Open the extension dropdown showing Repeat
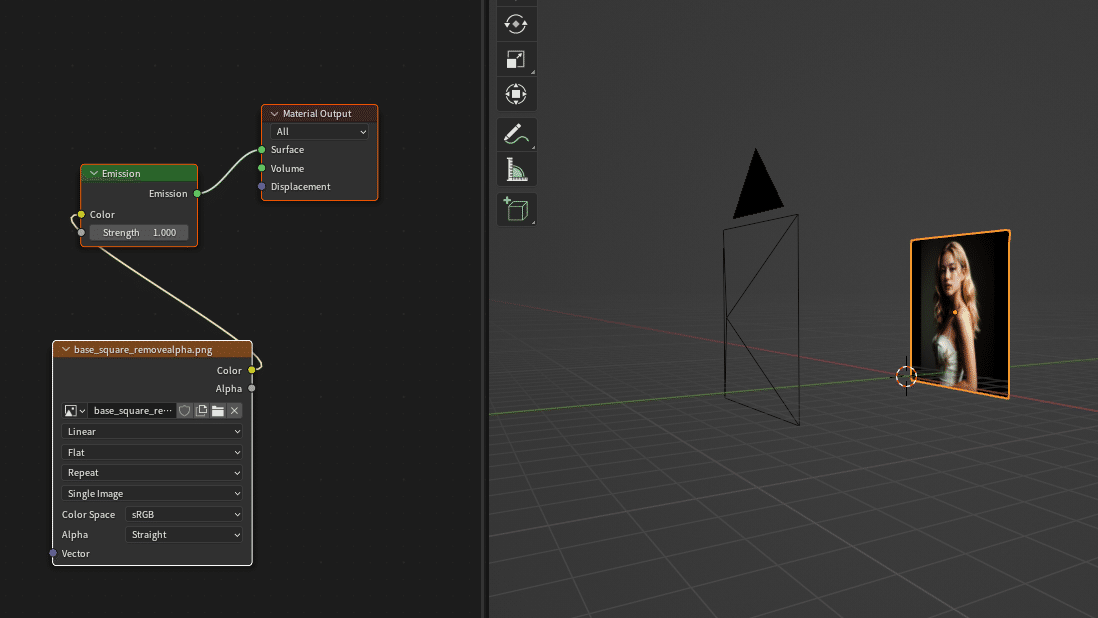Viewport: 1098px width, 618px height. tap(151, 472)
